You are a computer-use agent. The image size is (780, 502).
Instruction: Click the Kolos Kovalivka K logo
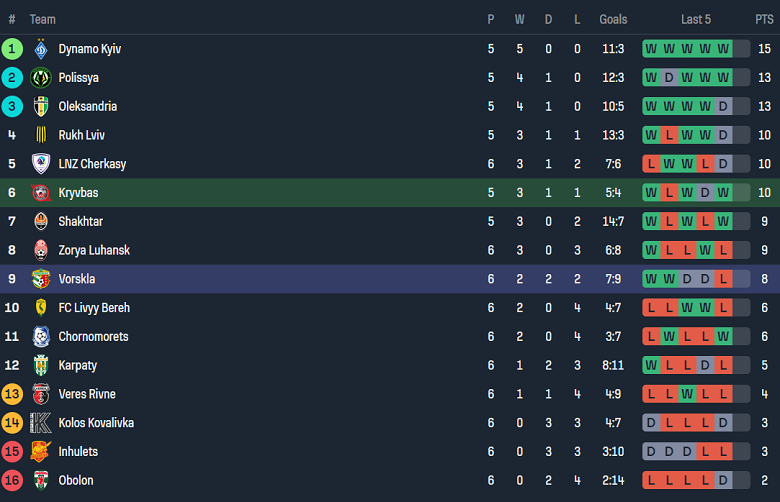coord(41,423)
